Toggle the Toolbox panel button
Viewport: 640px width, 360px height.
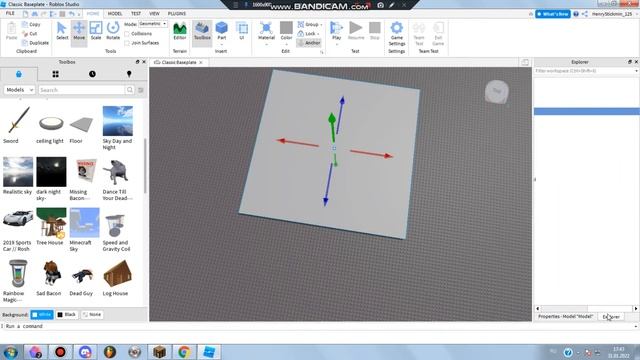tap(202, 31)
